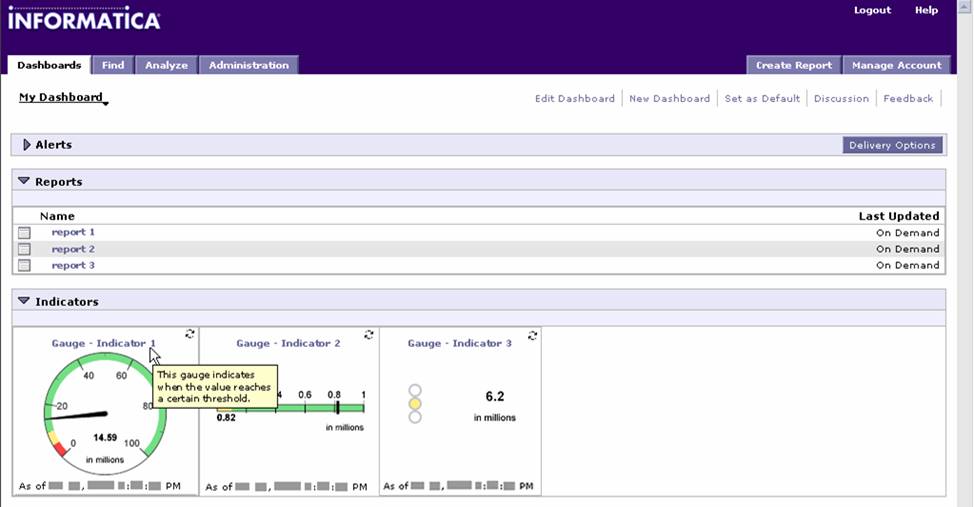Click the yellow traffic light indicator
974x507 pixels.
[x=415, y=404]
